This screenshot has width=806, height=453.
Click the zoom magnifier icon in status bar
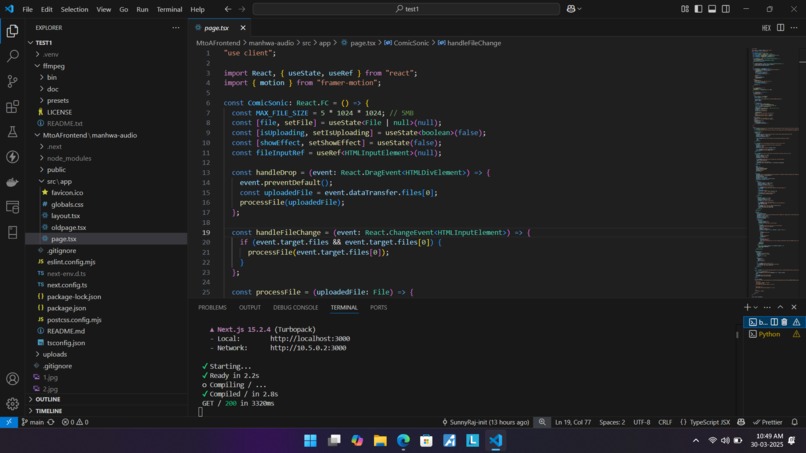(542, 422)
